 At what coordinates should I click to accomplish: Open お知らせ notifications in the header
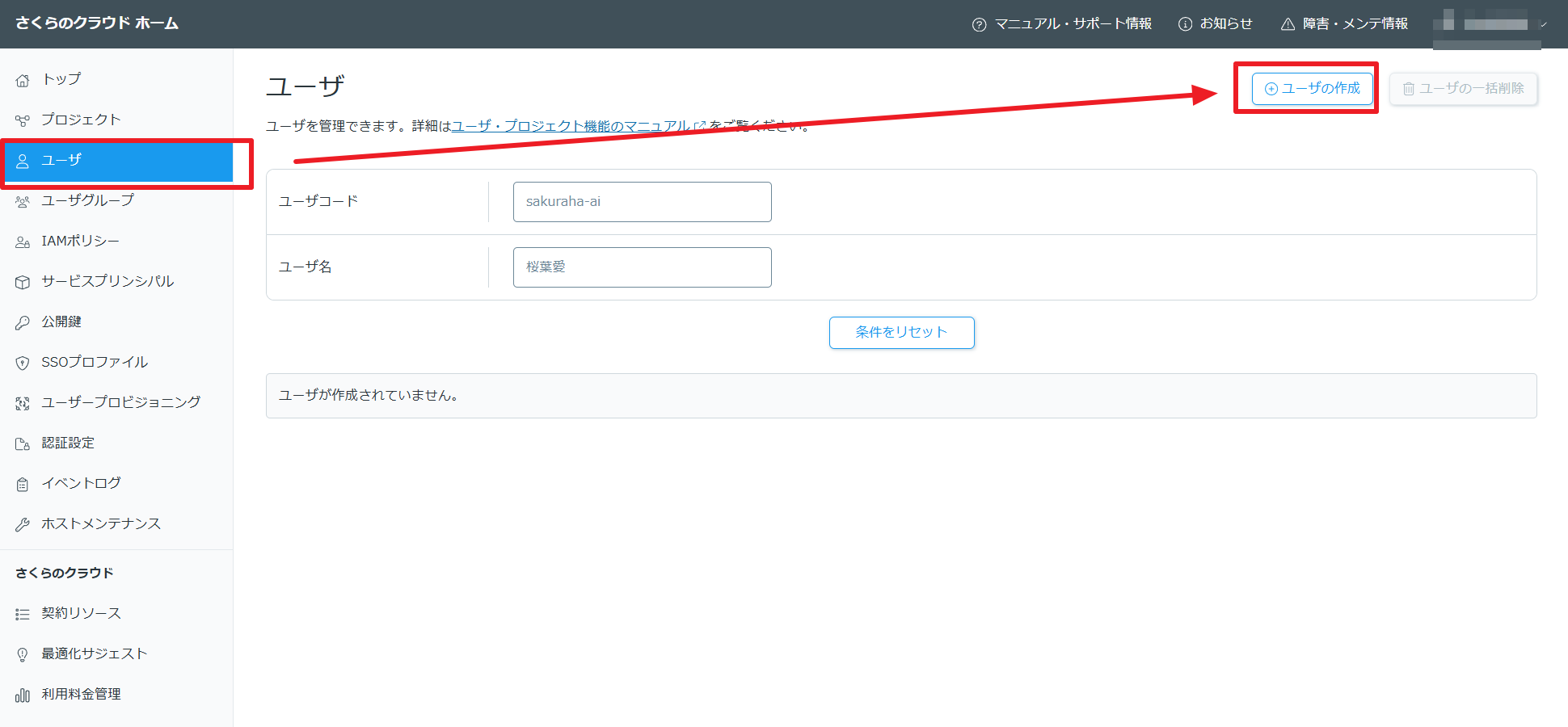[1216, 24]
